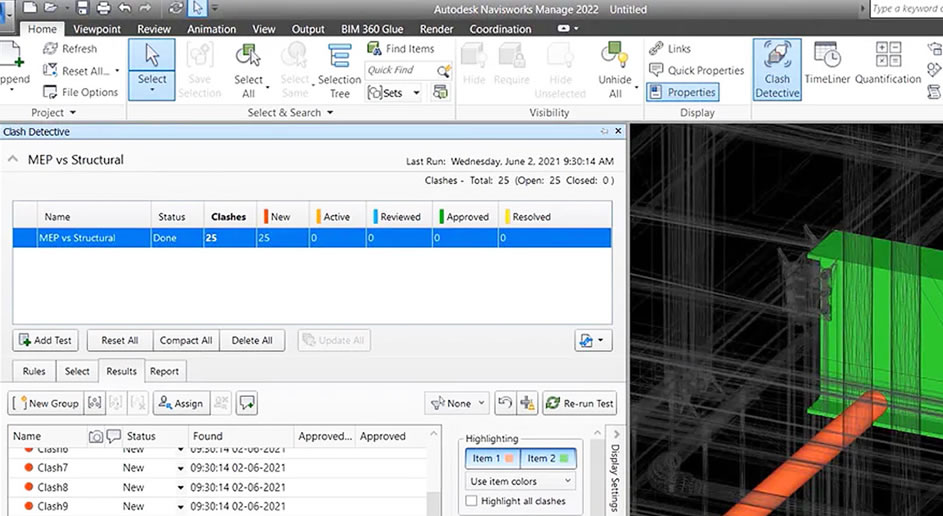Screen dimensions: 943x516
Task: Click the Assign button
Action: 181,403
